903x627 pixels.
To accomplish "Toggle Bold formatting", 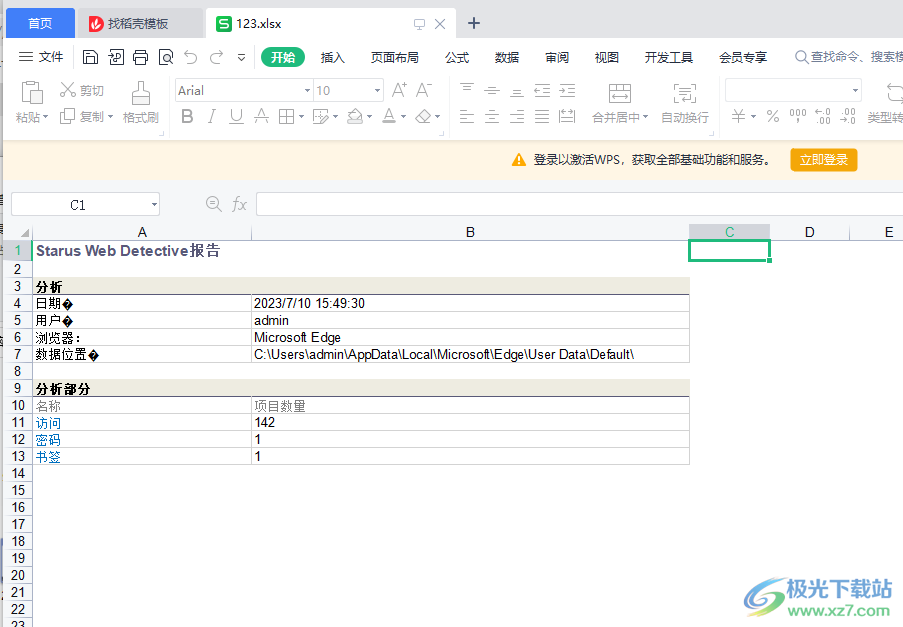I will [187, 116].
